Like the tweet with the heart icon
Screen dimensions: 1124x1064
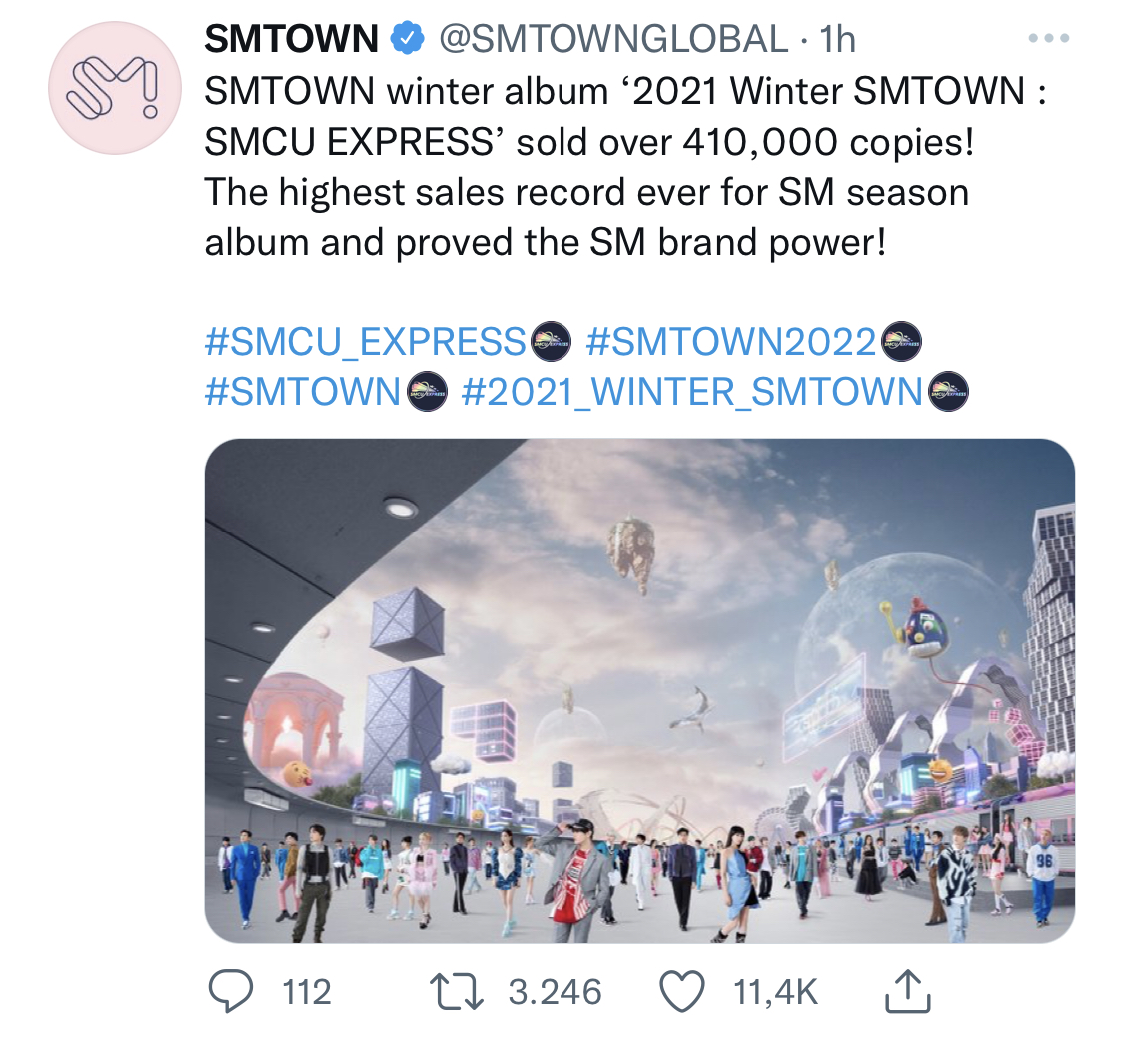(682, 991)
